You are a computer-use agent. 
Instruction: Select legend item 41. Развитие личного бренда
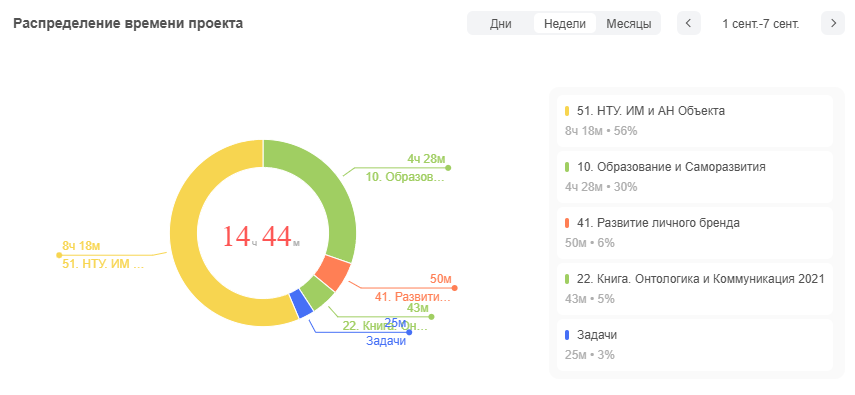695,233
